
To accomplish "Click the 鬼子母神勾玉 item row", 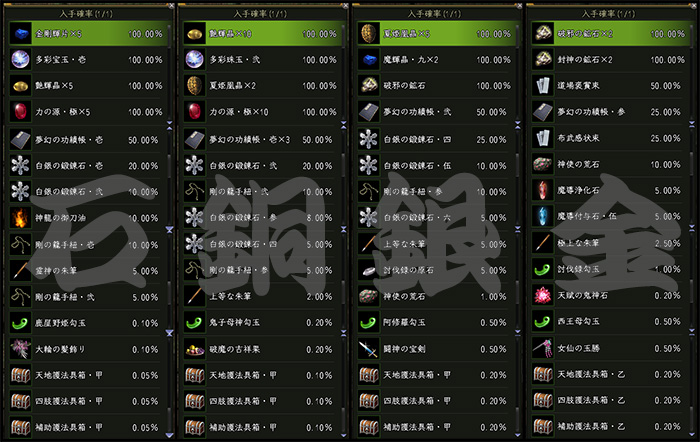I will (262, 323).
